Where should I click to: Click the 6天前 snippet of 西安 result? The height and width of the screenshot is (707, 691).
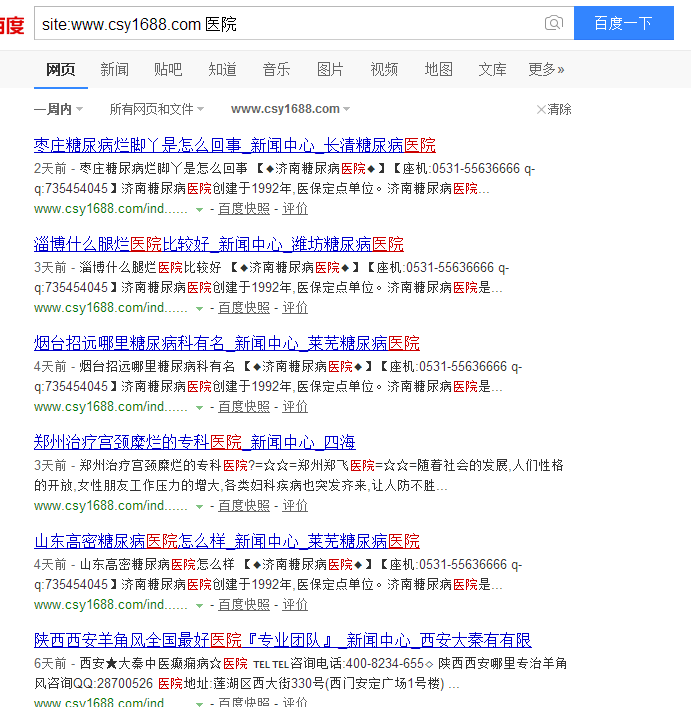tap(300, 674)
